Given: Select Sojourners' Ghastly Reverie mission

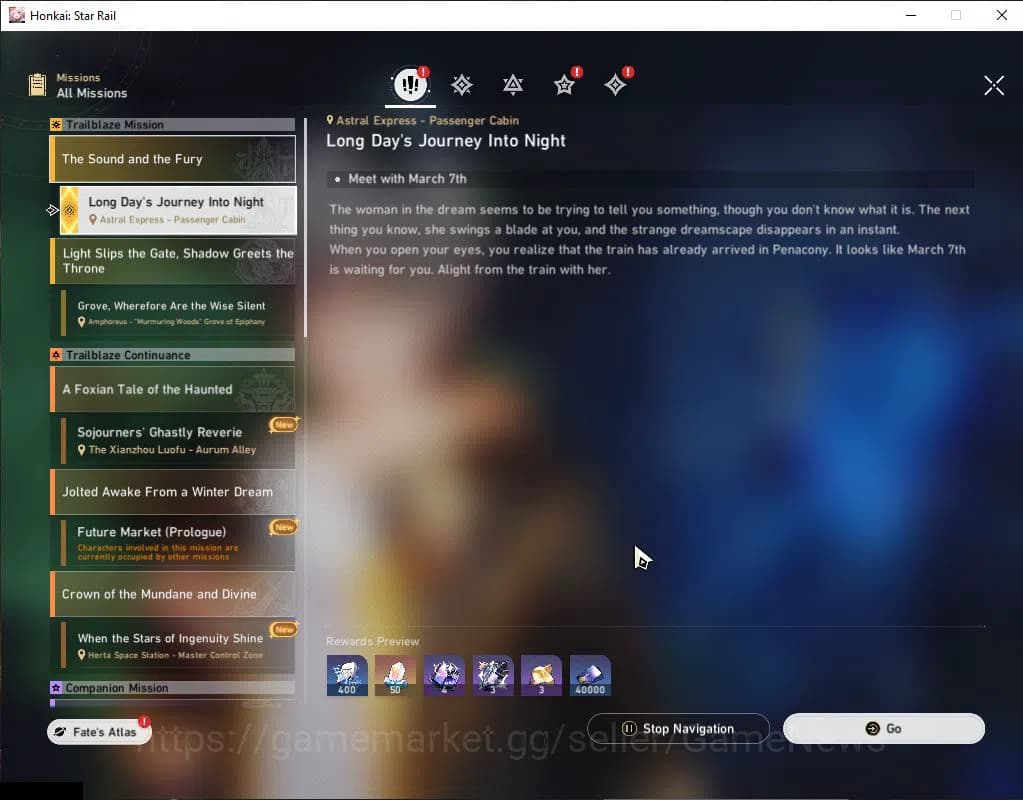Looking at the screenshot, I should click(177, 440).
